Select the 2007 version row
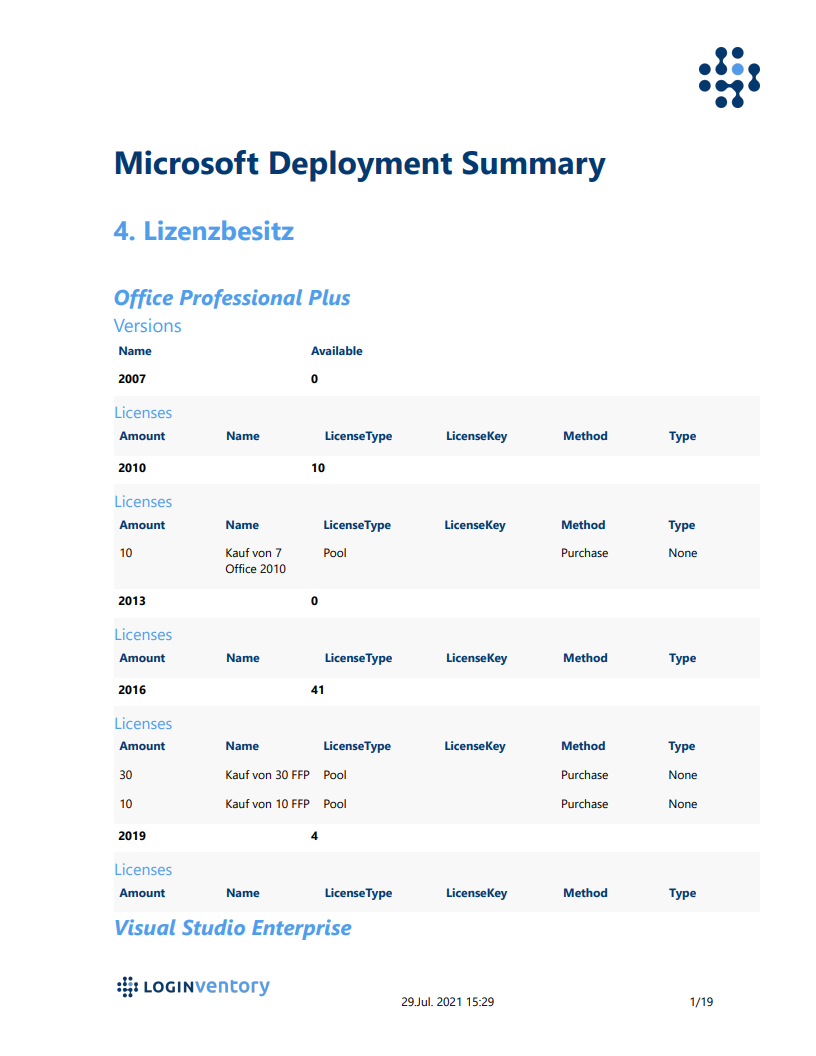816x1056 pixels. (436, 379)
